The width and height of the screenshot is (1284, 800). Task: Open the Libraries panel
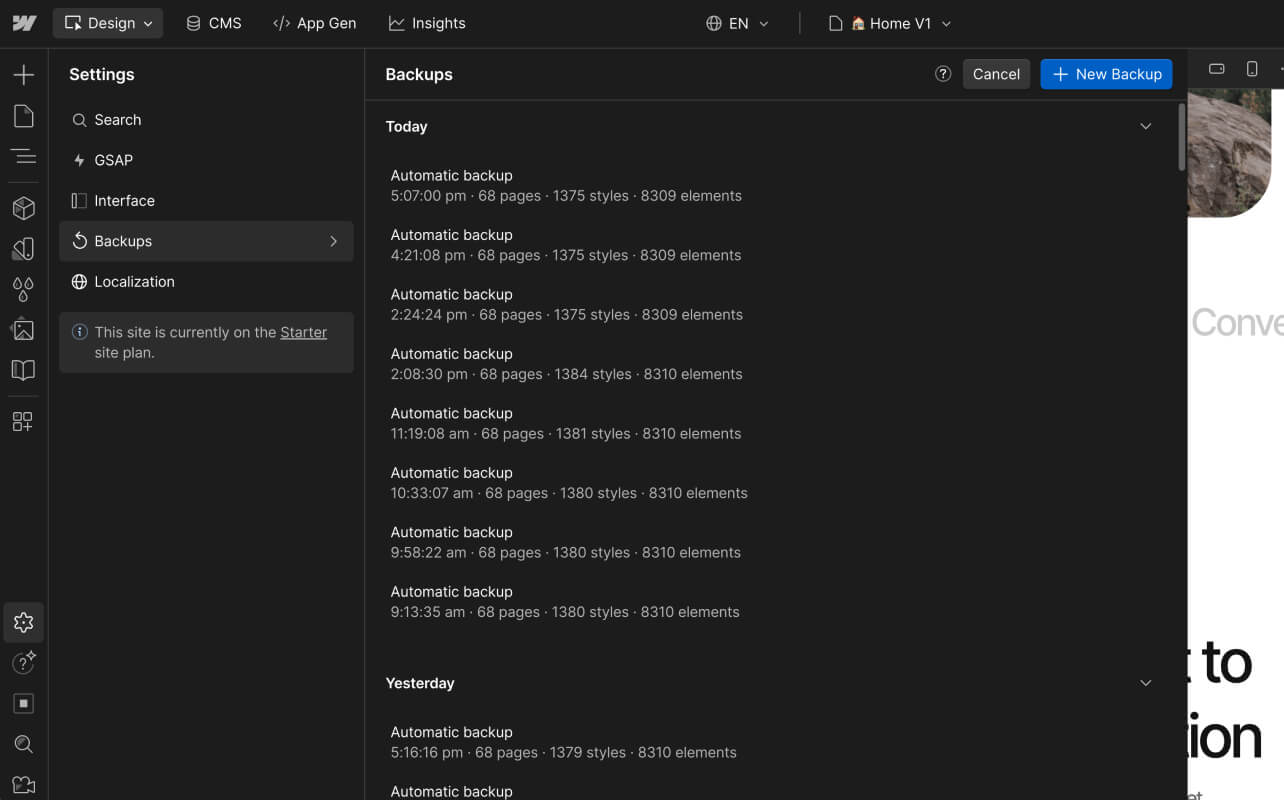(23, 370)
